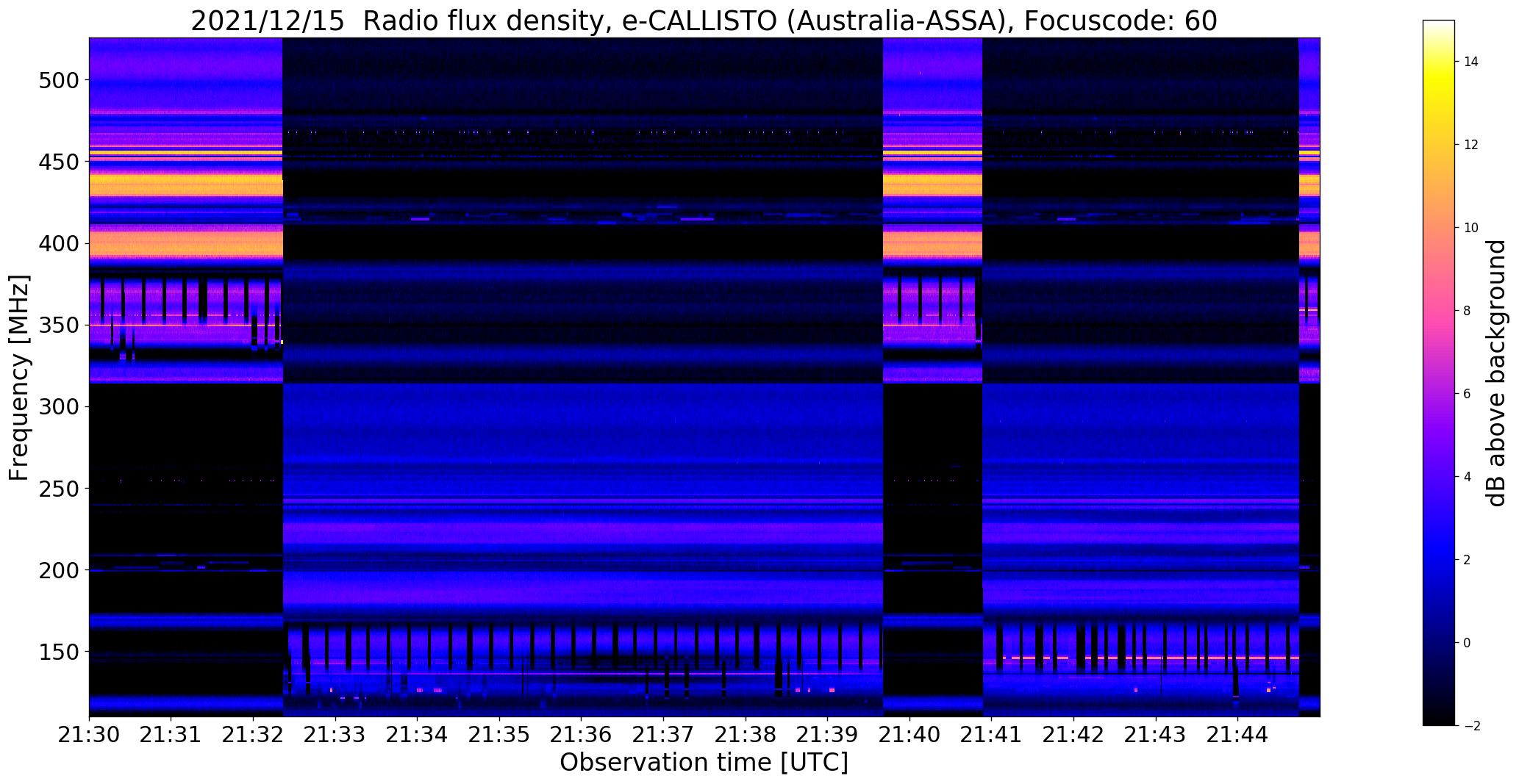Click the 21:33 time tick label
1519x784 pixels.
[x=335, y=735]
